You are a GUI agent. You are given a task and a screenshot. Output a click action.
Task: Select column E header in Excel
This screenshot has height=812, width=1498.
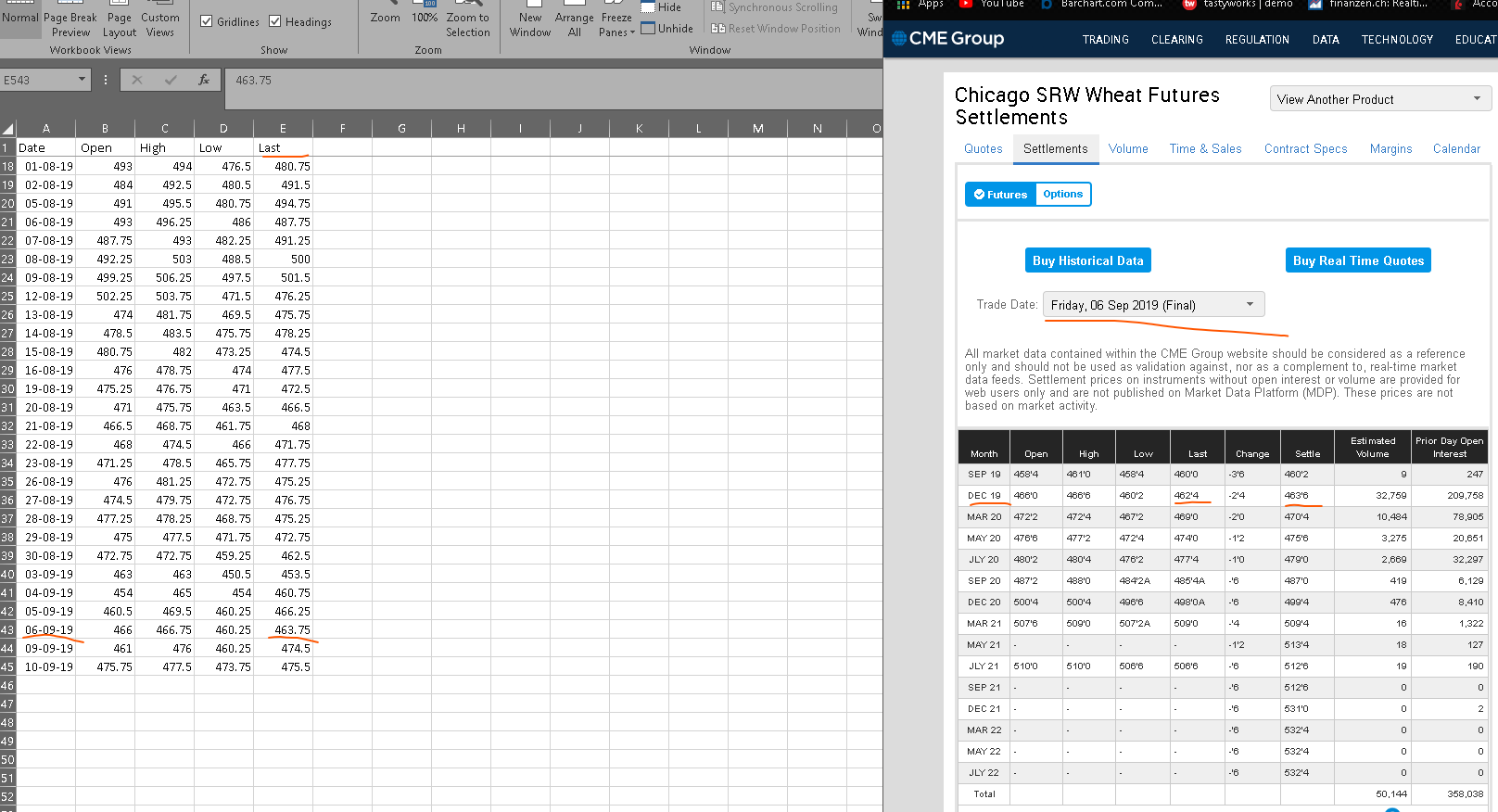click(283, 129)
